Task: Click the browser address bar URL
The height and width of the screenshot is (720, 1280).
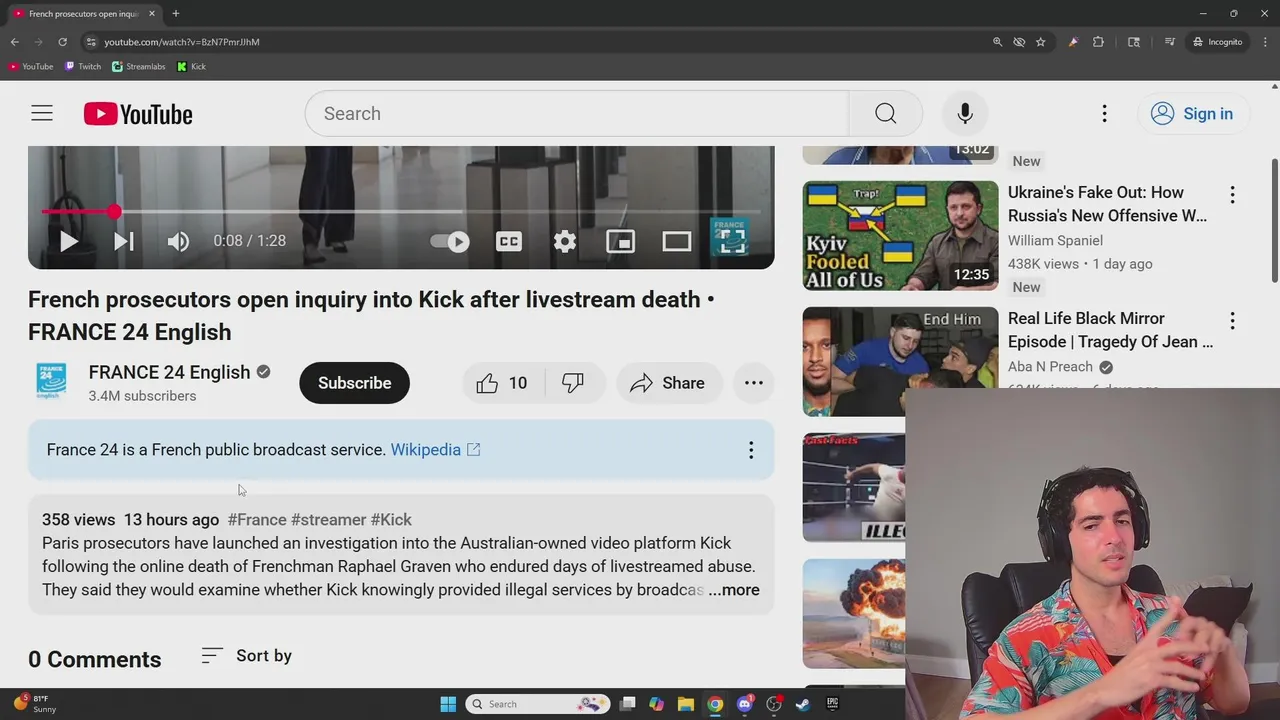Action: click(x=182, y=42)
